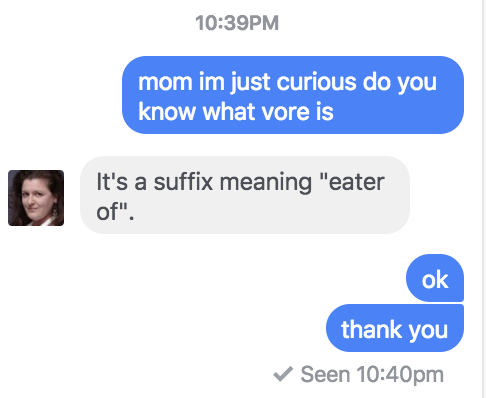Click the word "mom" starting the first message
486x398 pixels.
165,82
